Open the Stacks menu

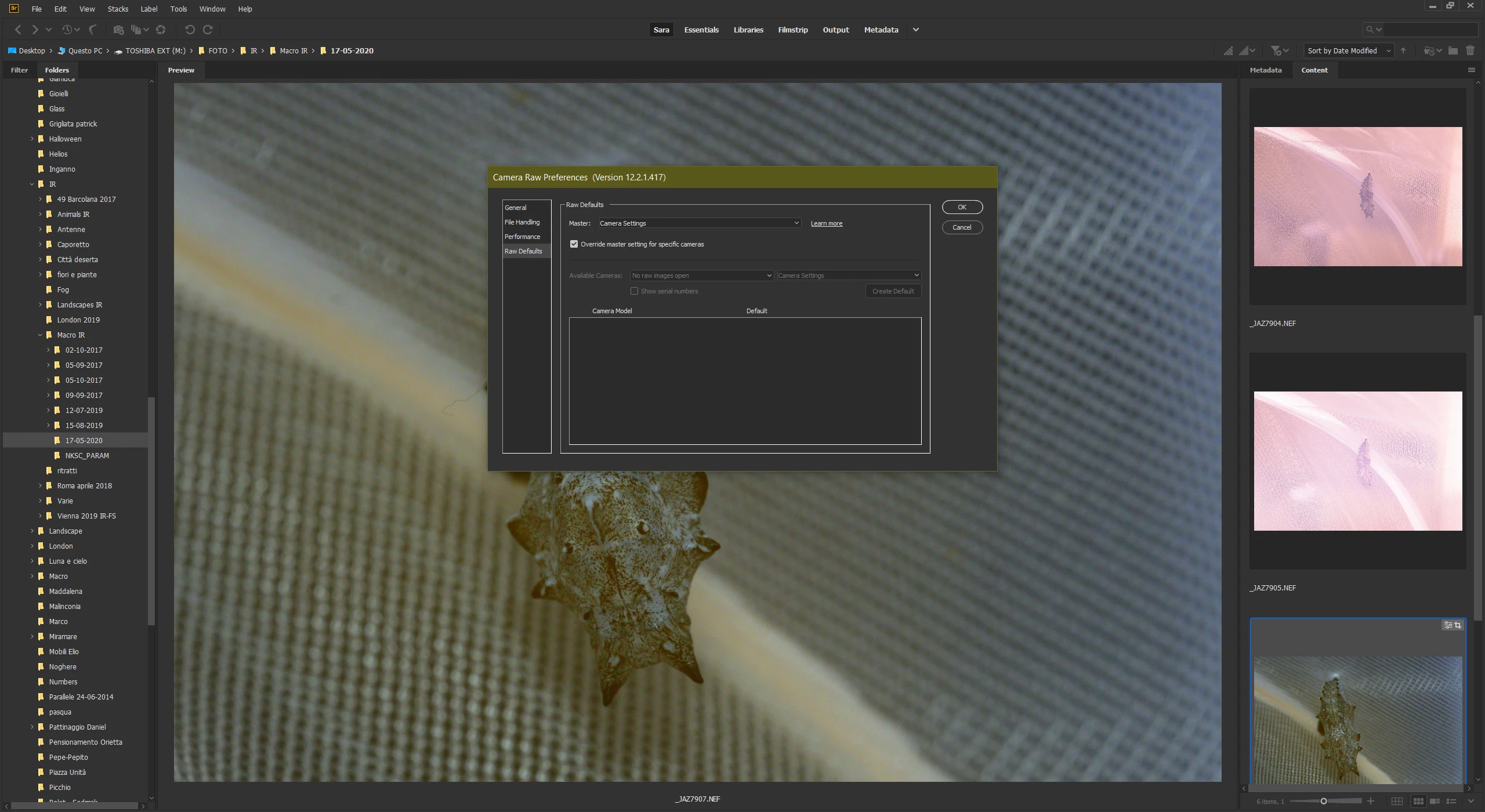(x=118, y=9)
